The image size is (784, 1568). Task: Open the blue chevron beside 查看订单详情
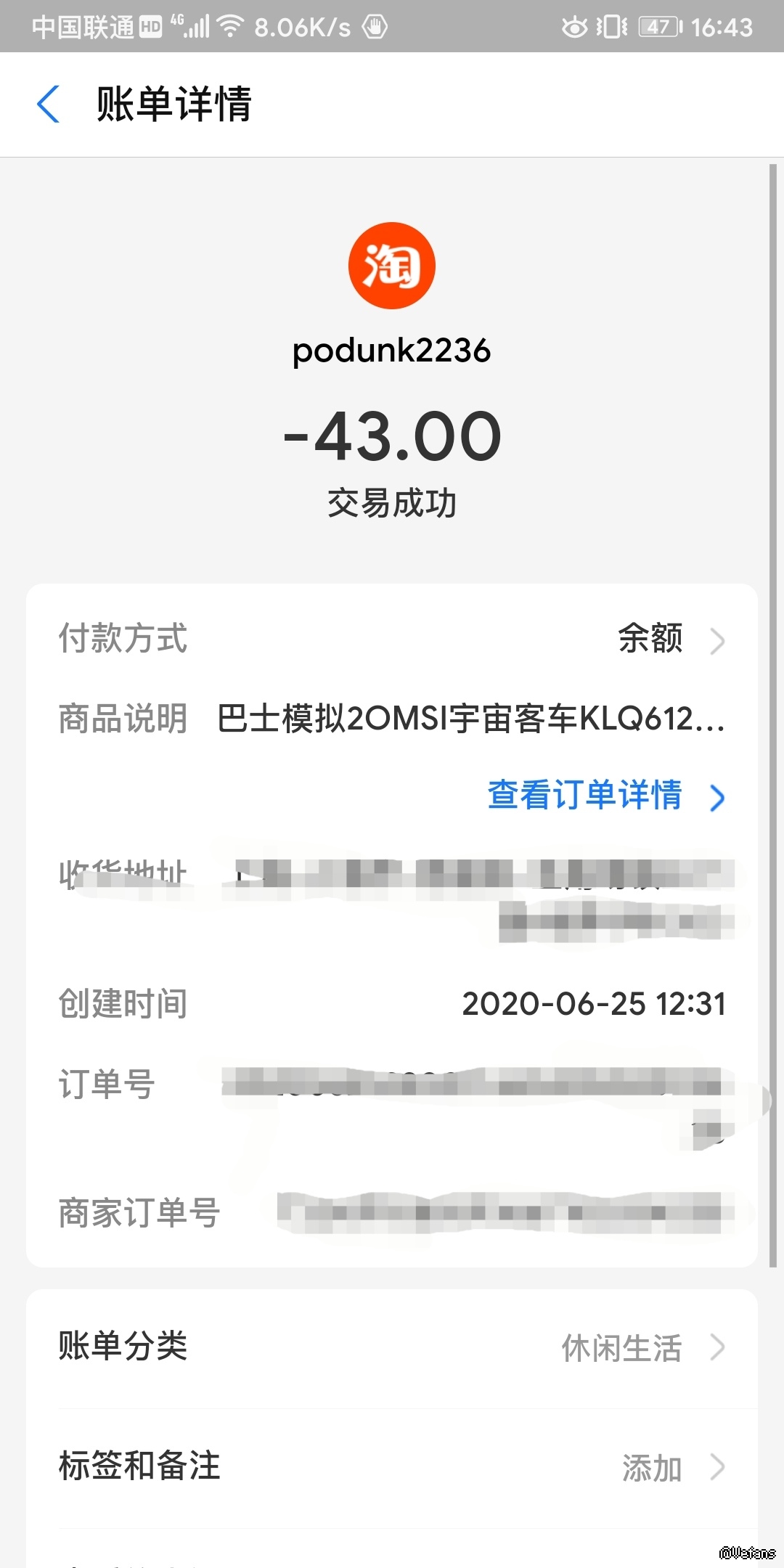click(717, 797)
